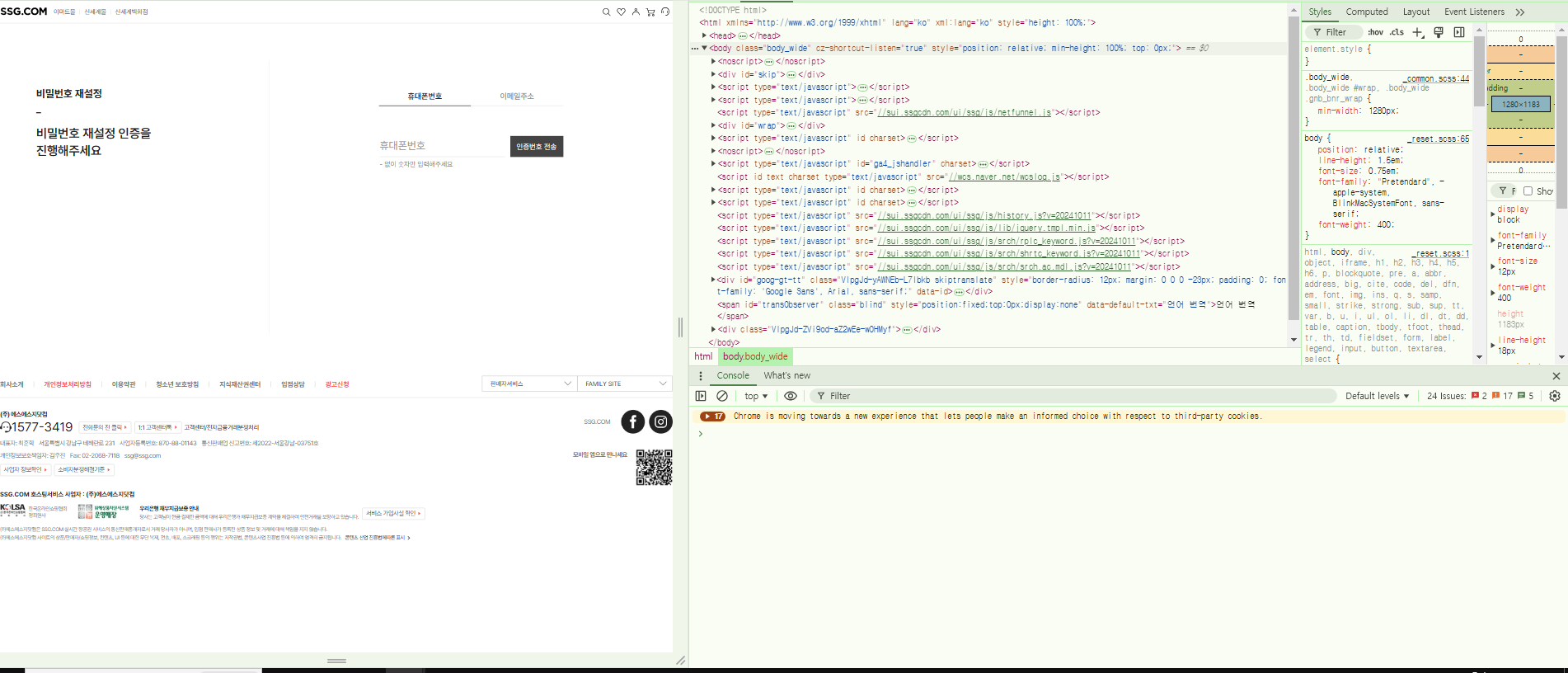Click the SSG.COM logo
1568x673 pixels.
pyautogui.click(x=24, y=12)
